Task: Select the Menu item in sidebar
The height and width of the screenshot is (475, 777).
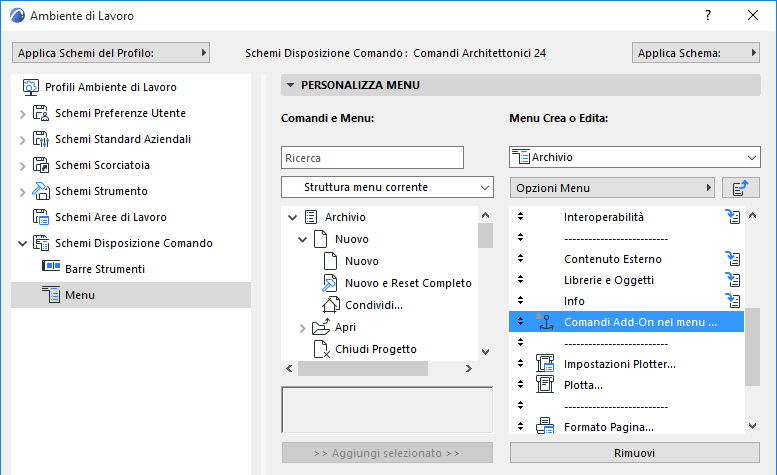Action: (x=80, y=295)
